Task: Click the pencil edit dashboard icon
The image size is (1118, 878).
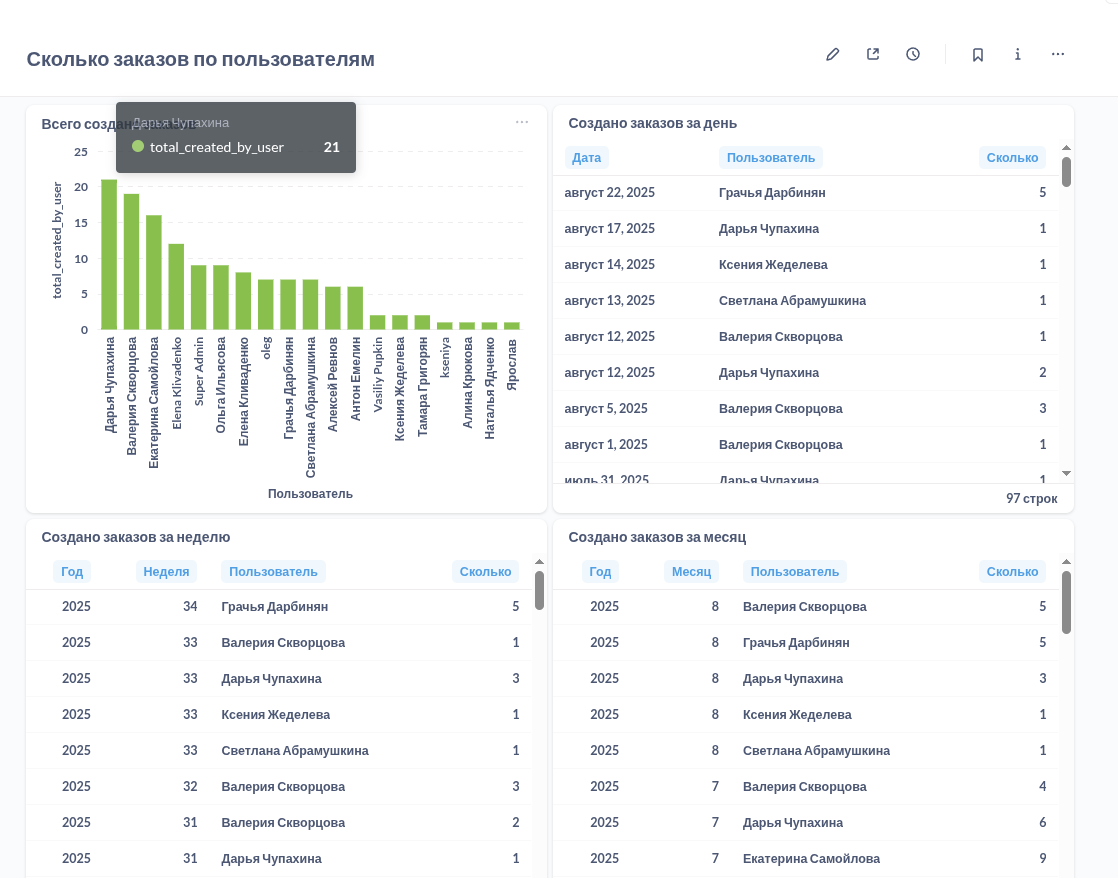Action: (833, 54)
